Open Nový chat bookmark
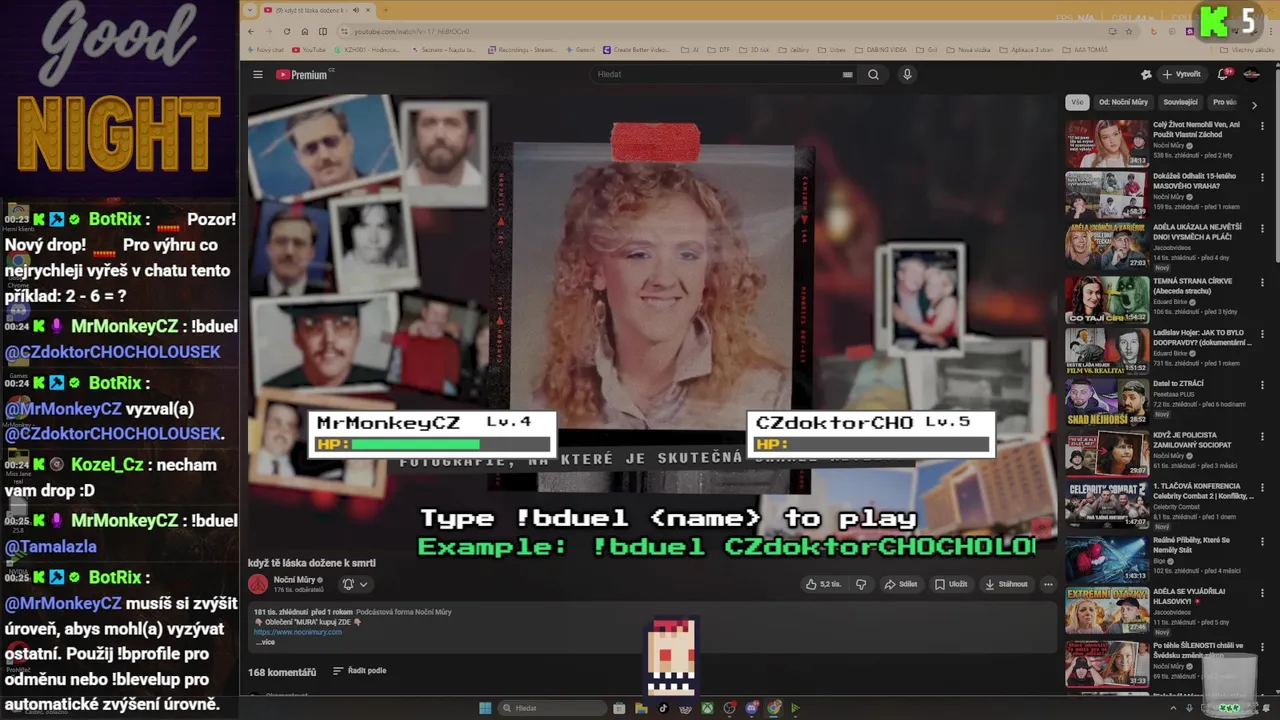This screenshot has width=1280, height=720. 265,50
